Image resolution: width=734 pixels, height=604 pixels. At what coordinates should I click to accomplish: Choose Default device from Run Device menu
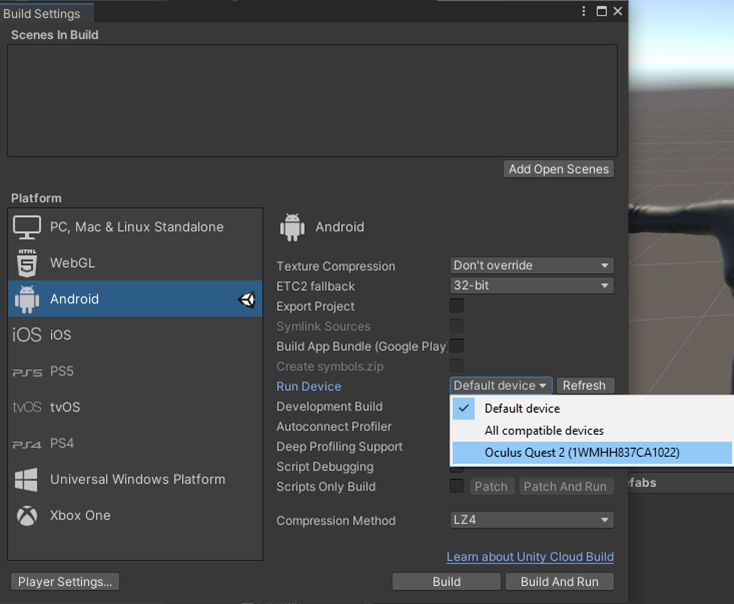592,409
